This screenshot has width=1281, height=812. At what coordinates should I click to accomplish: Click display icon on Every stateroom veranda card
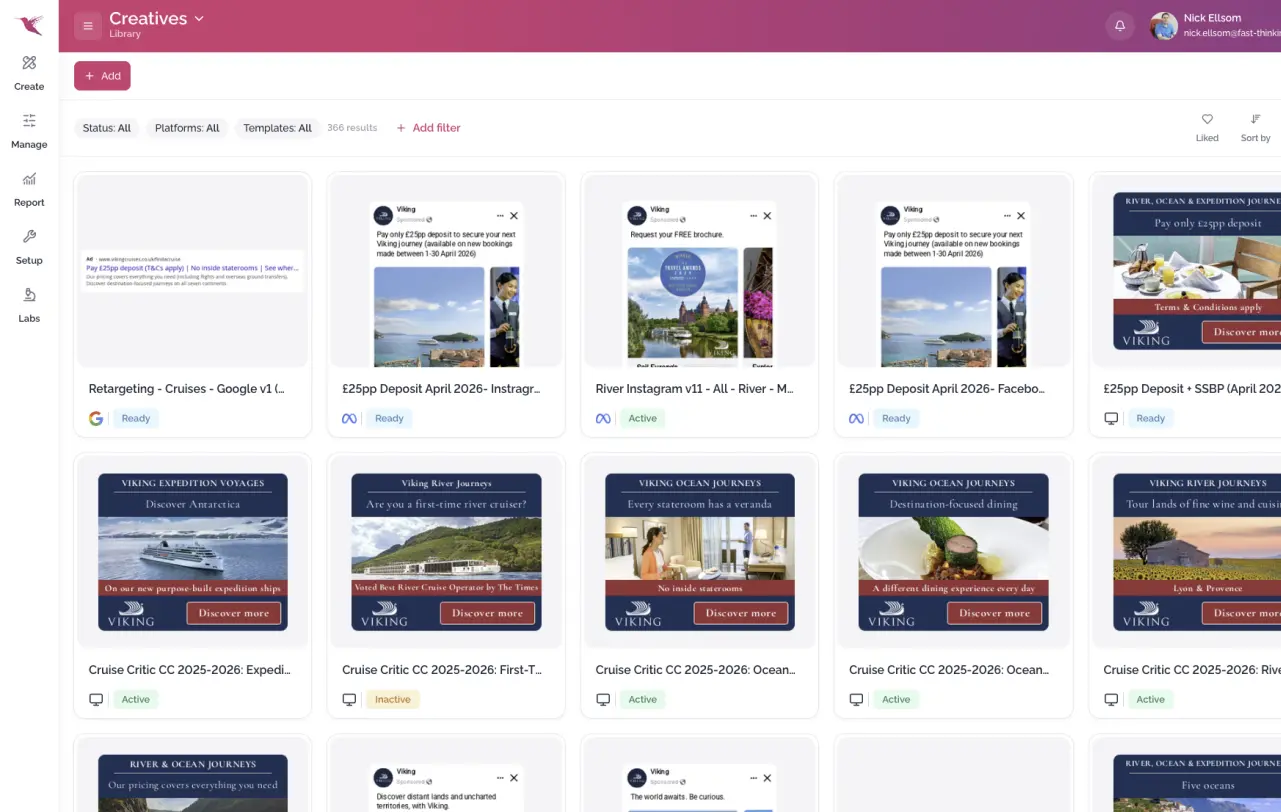pos(603,699)
